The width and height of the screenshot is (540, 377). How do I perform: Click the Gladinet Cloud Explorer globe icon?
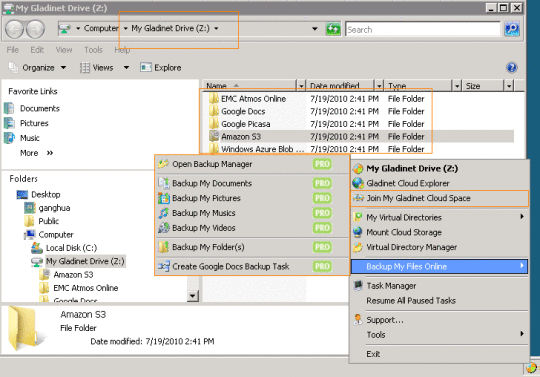coord(358,183)
